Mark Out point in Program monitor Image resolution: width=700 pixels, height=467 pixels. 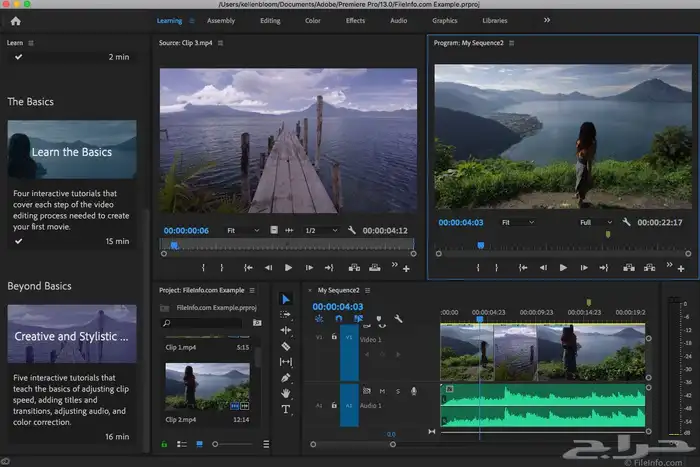click(x=496, y=267)
